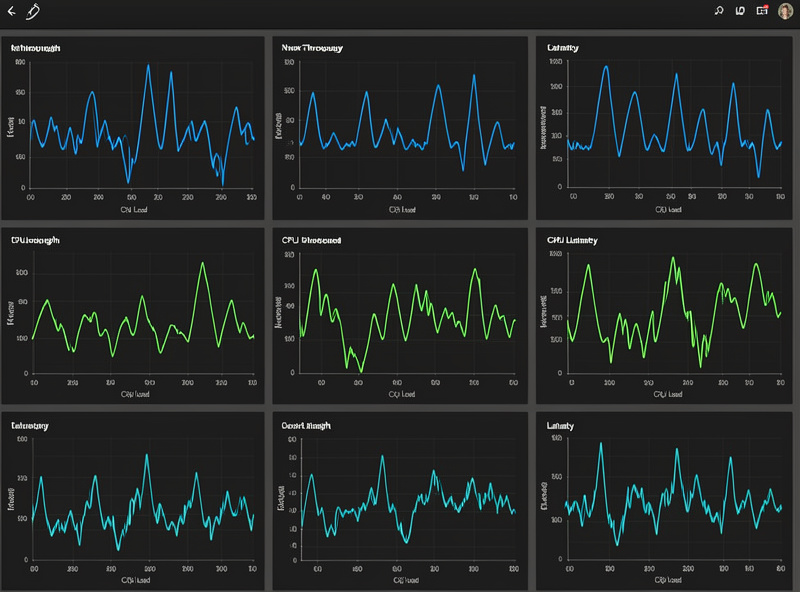This screenshot has height=592, width=800.
Task: Select the blue line chart in the right column
Action: click(664, 128)
